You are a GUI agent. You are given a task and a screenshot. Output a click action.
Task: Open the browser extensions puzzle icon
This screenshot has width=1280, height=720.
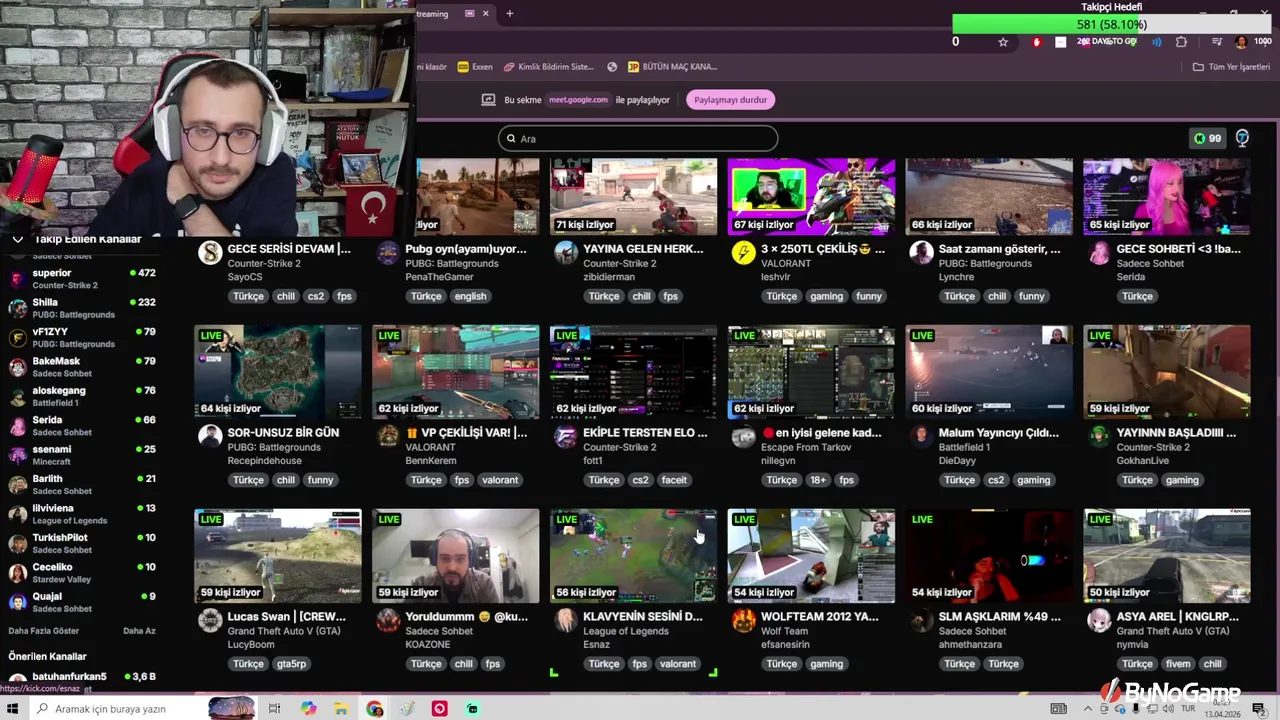click(1181, 42)
